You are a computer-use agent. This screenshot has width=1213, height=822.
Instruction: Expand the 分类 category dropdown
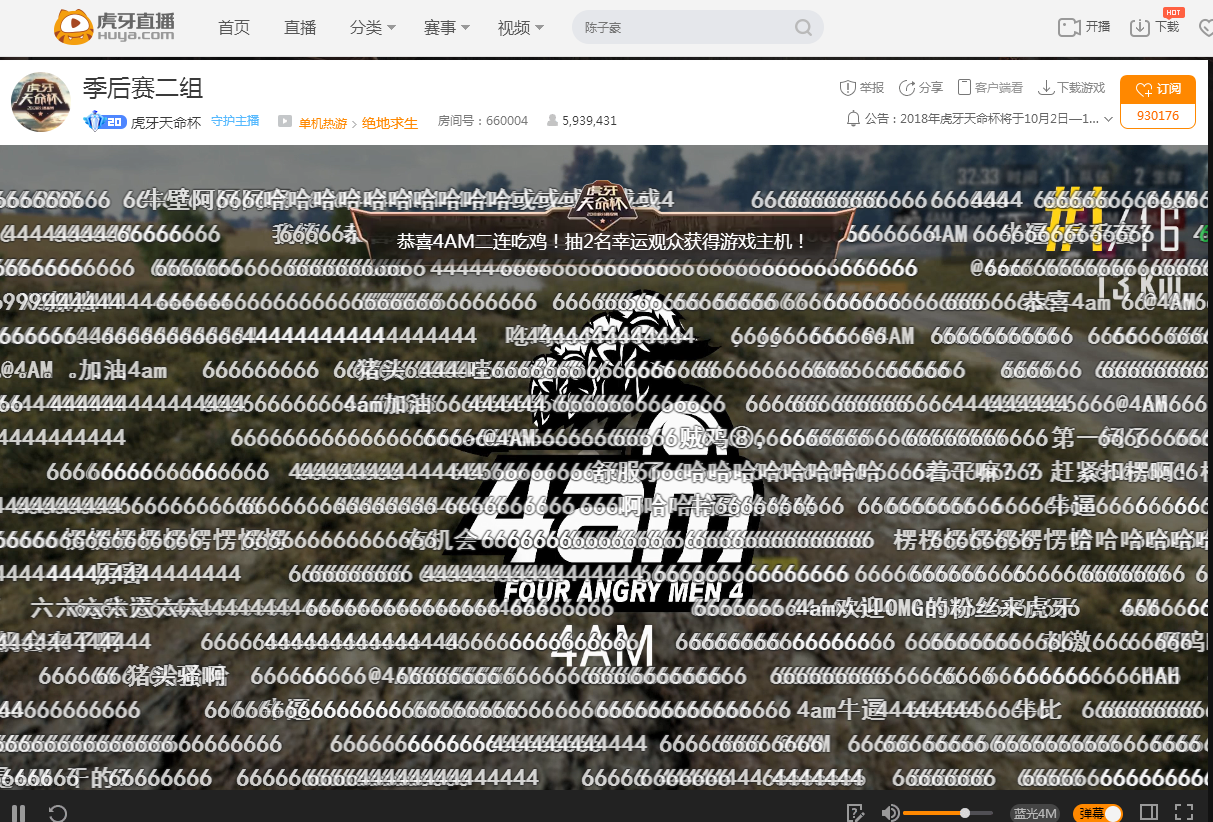pyautogui.click(x=372, y=28)
